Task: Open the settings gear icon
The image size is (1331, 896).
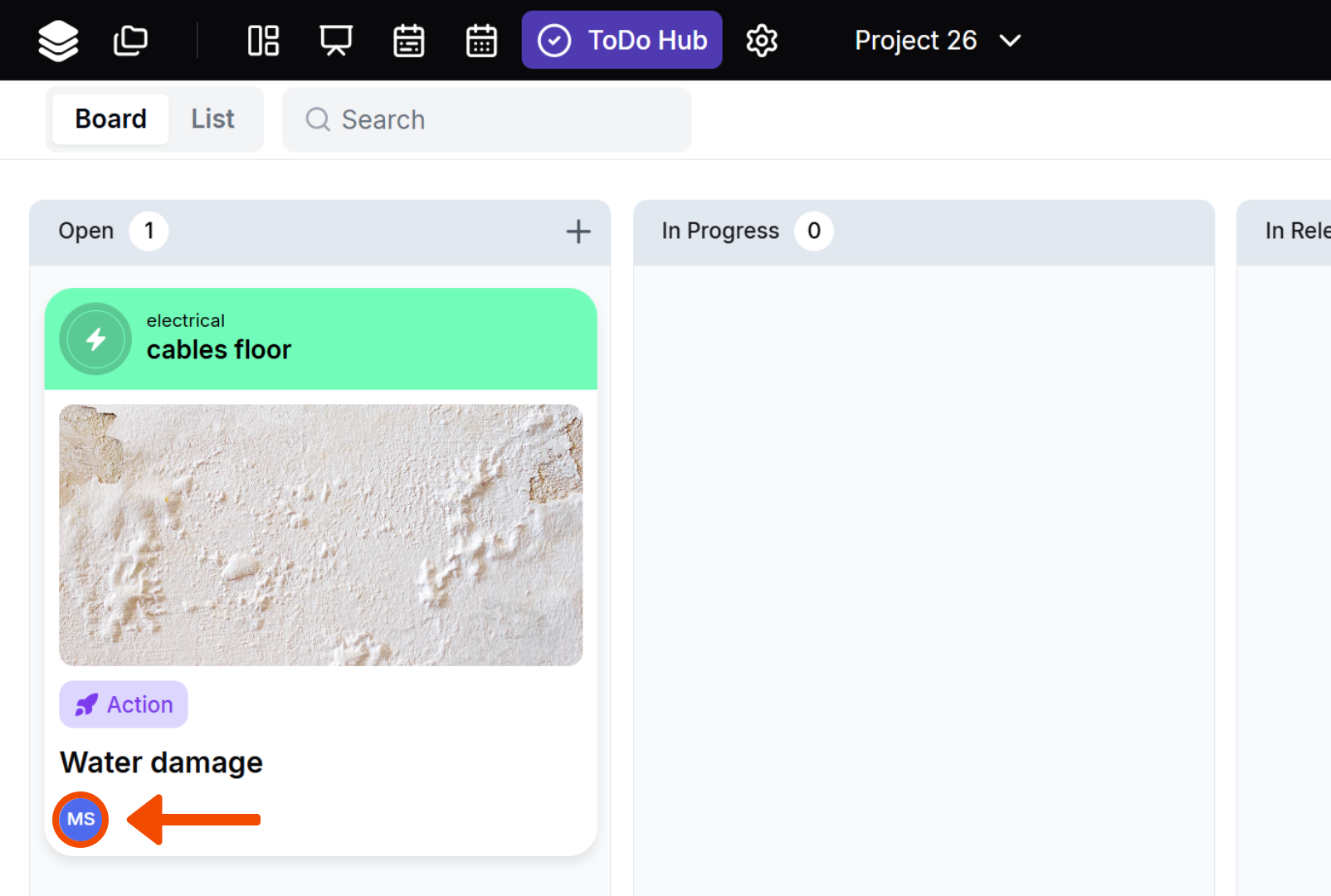Action: (762, 41)
